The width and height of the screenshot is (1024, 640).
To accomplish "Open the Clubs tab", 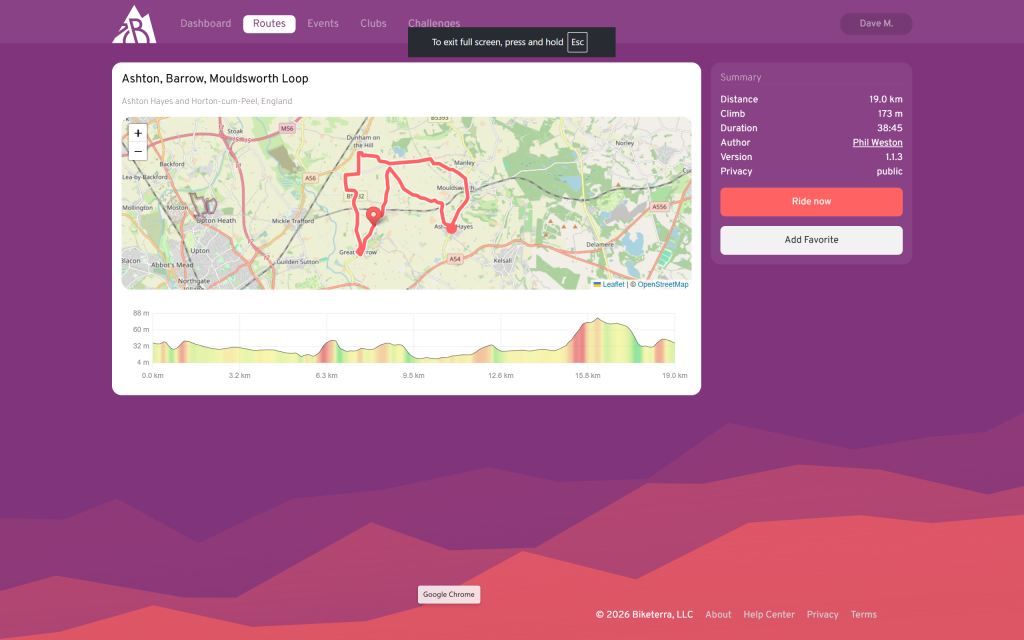I will point(373,24).
